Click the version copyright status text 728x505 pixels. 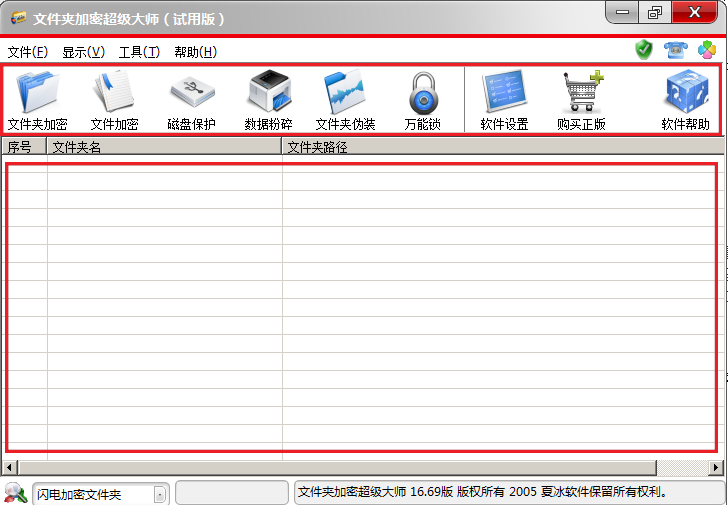[x=483, y=492]
